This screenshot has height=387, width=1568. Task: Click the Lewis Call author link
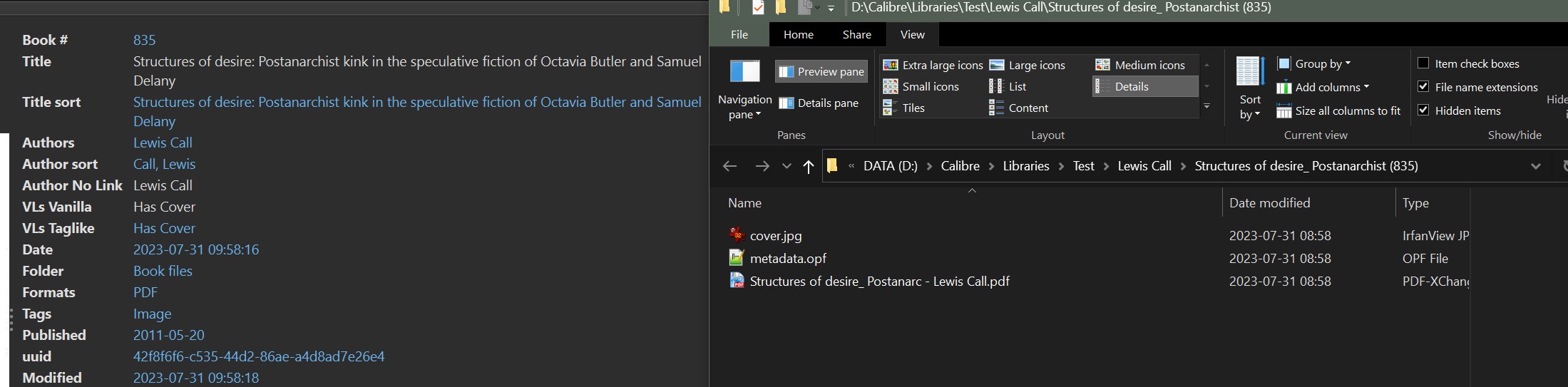(163, 143)
